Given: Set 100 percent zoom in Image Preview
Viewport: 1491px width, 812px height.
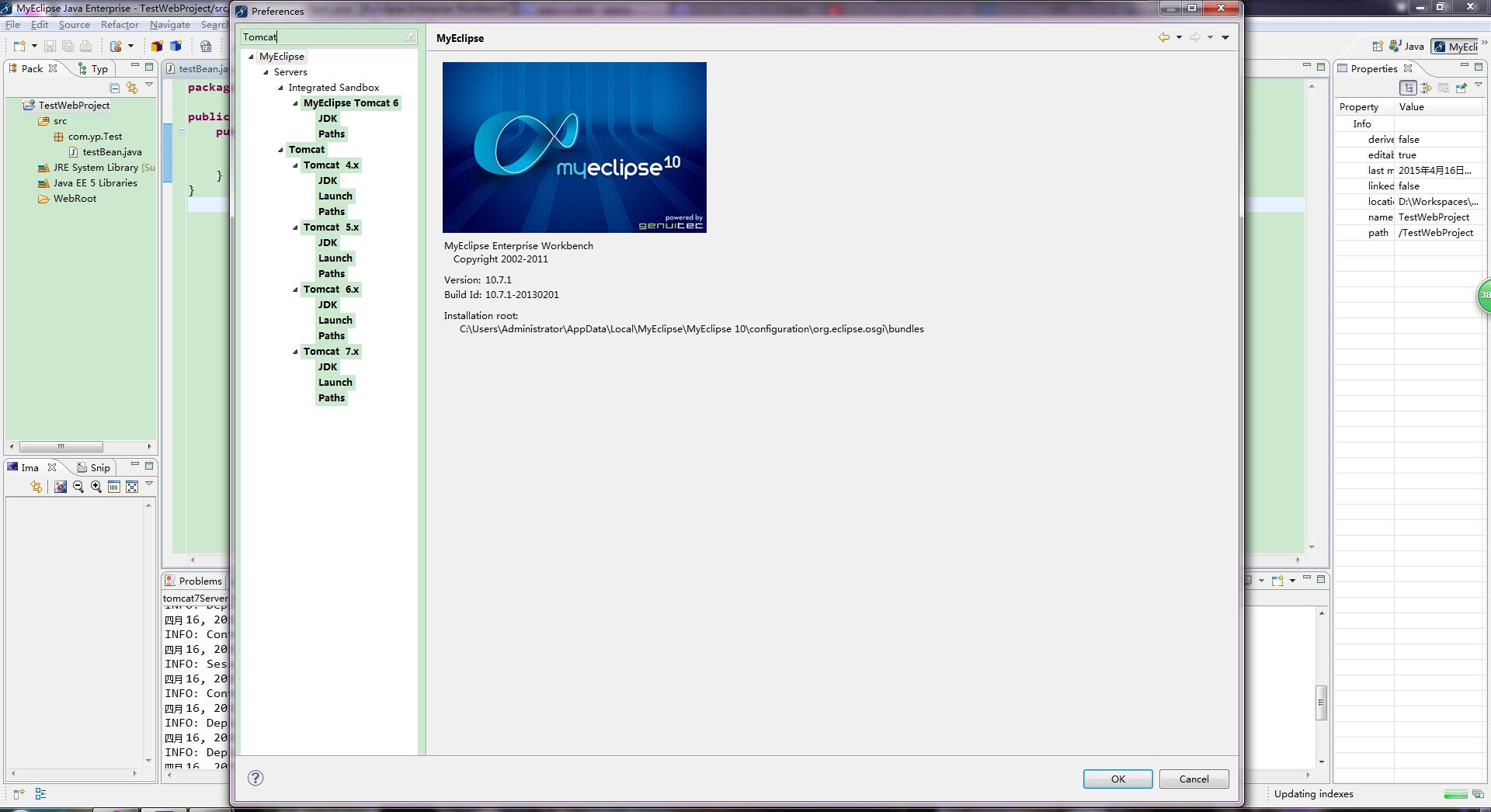Looking at the screenshot, I should (114, 487).
